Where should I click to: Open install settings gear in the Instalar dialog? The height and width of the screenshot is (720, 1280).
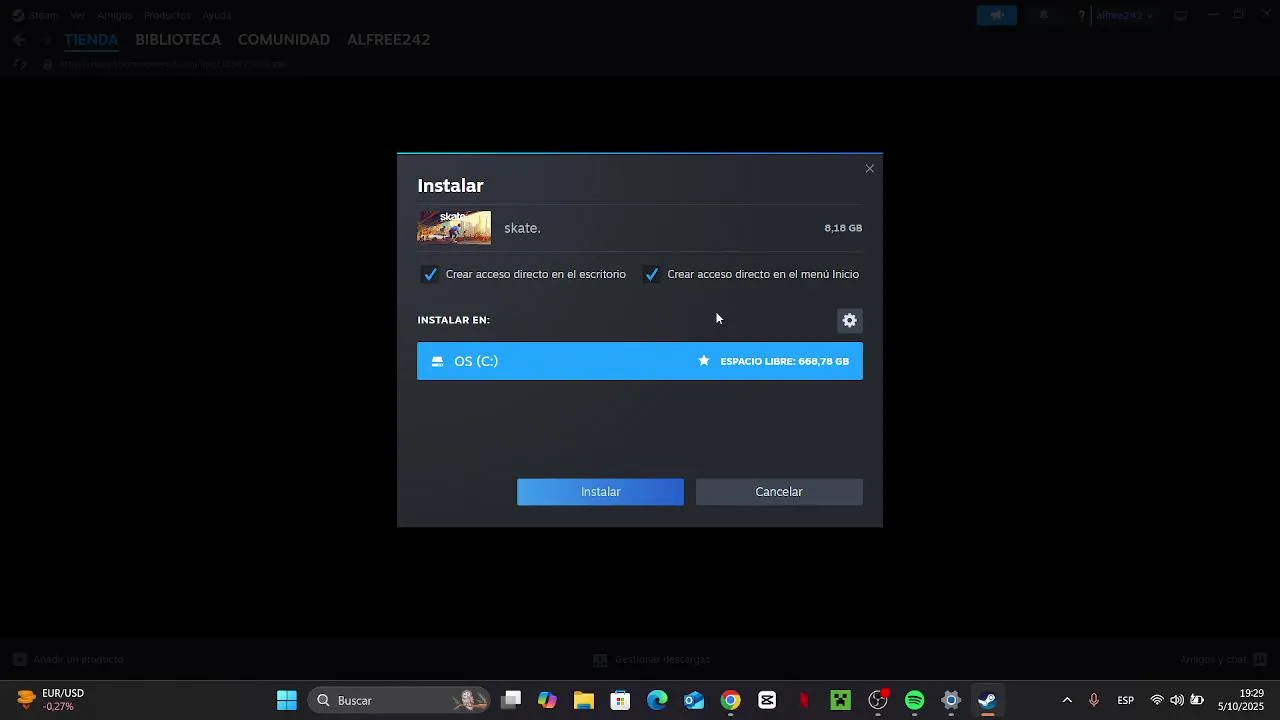[x=849, y=320]
